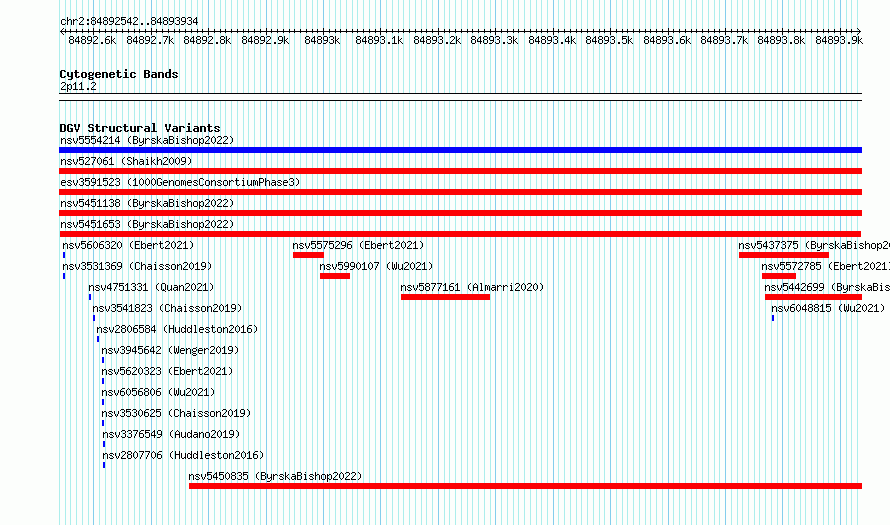Click the 84893.2k ruler tick label
This screenshot has width=890, height=525.
pos(437,40)
